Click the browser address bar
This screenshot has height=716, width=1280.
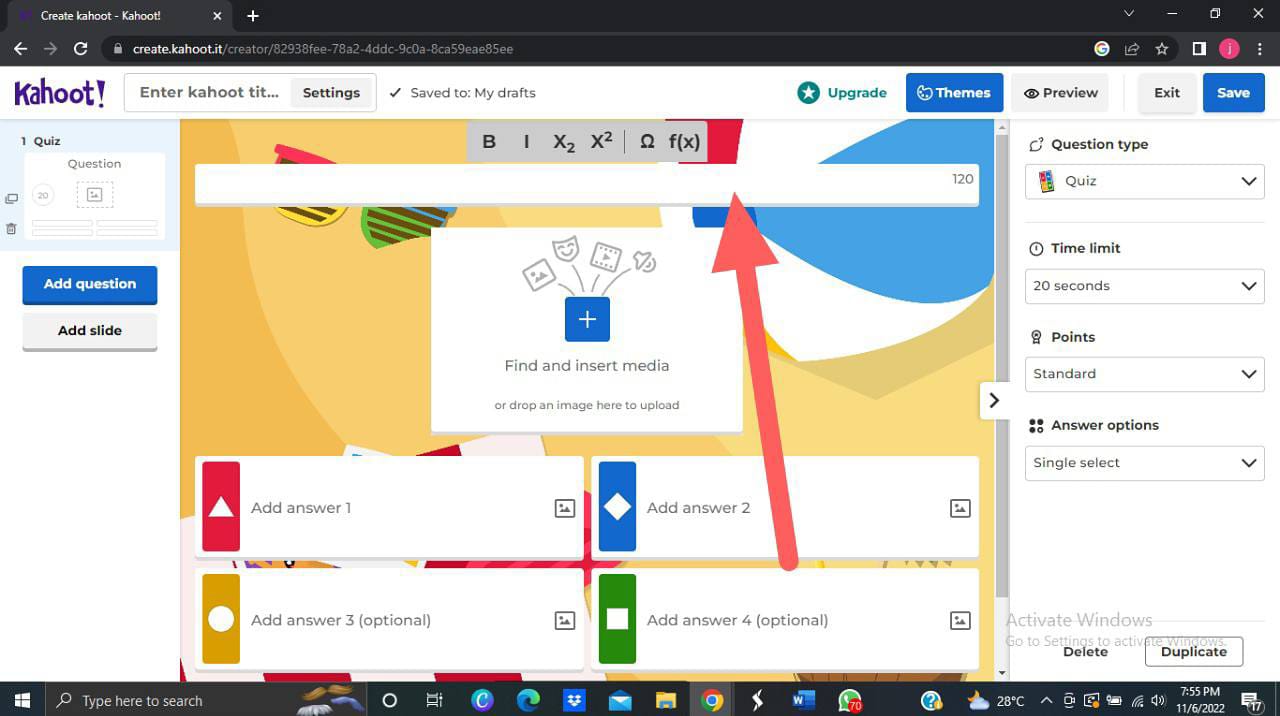(598, 48)
